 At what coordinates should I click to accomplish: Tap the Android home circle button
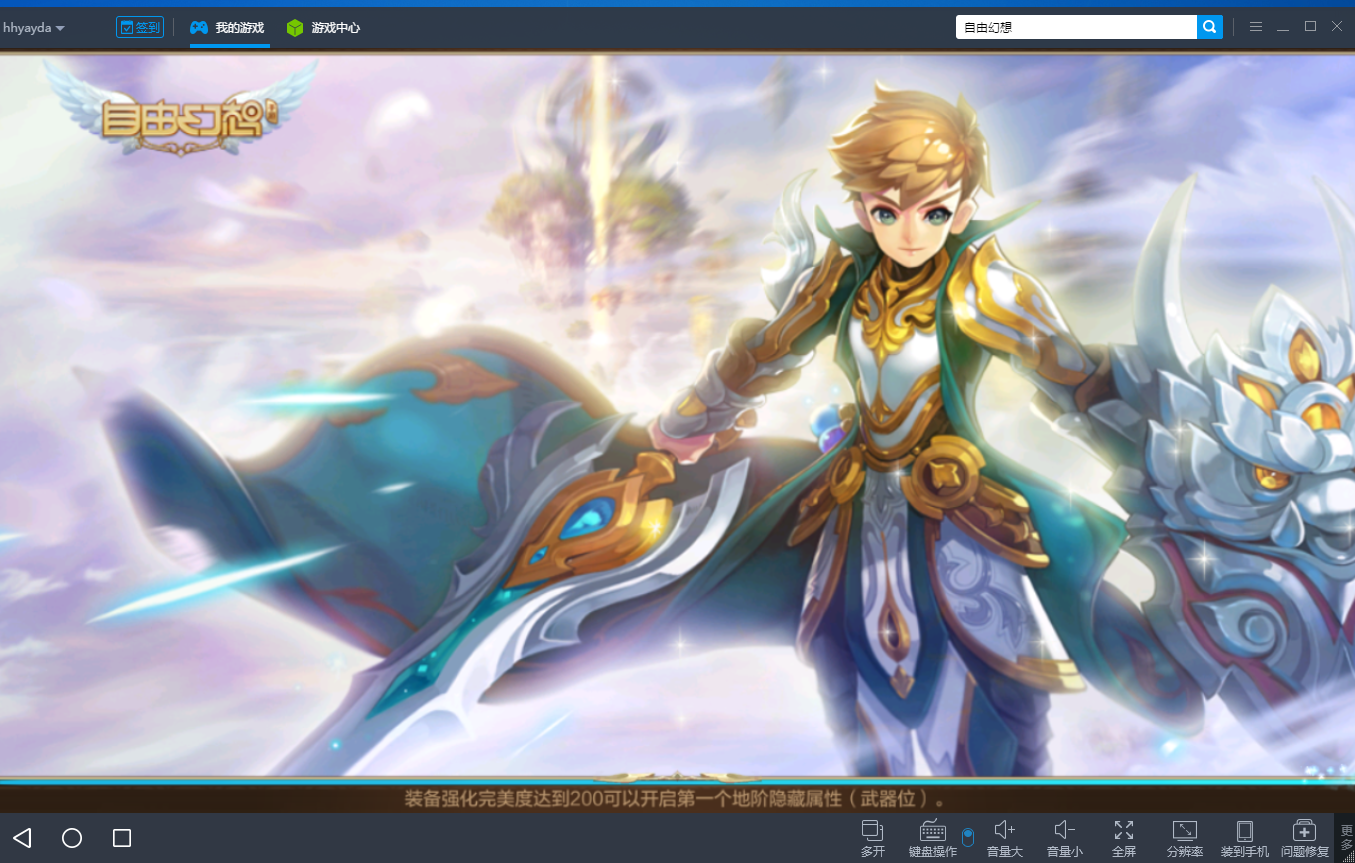click(x=72, y=838)
